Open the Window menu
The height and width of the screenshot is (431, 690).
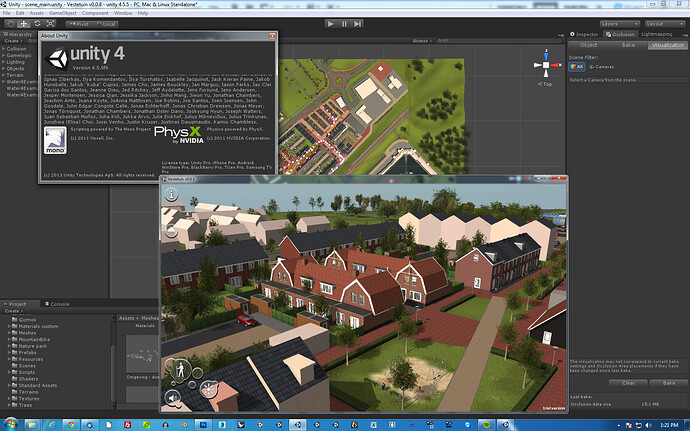123,13
